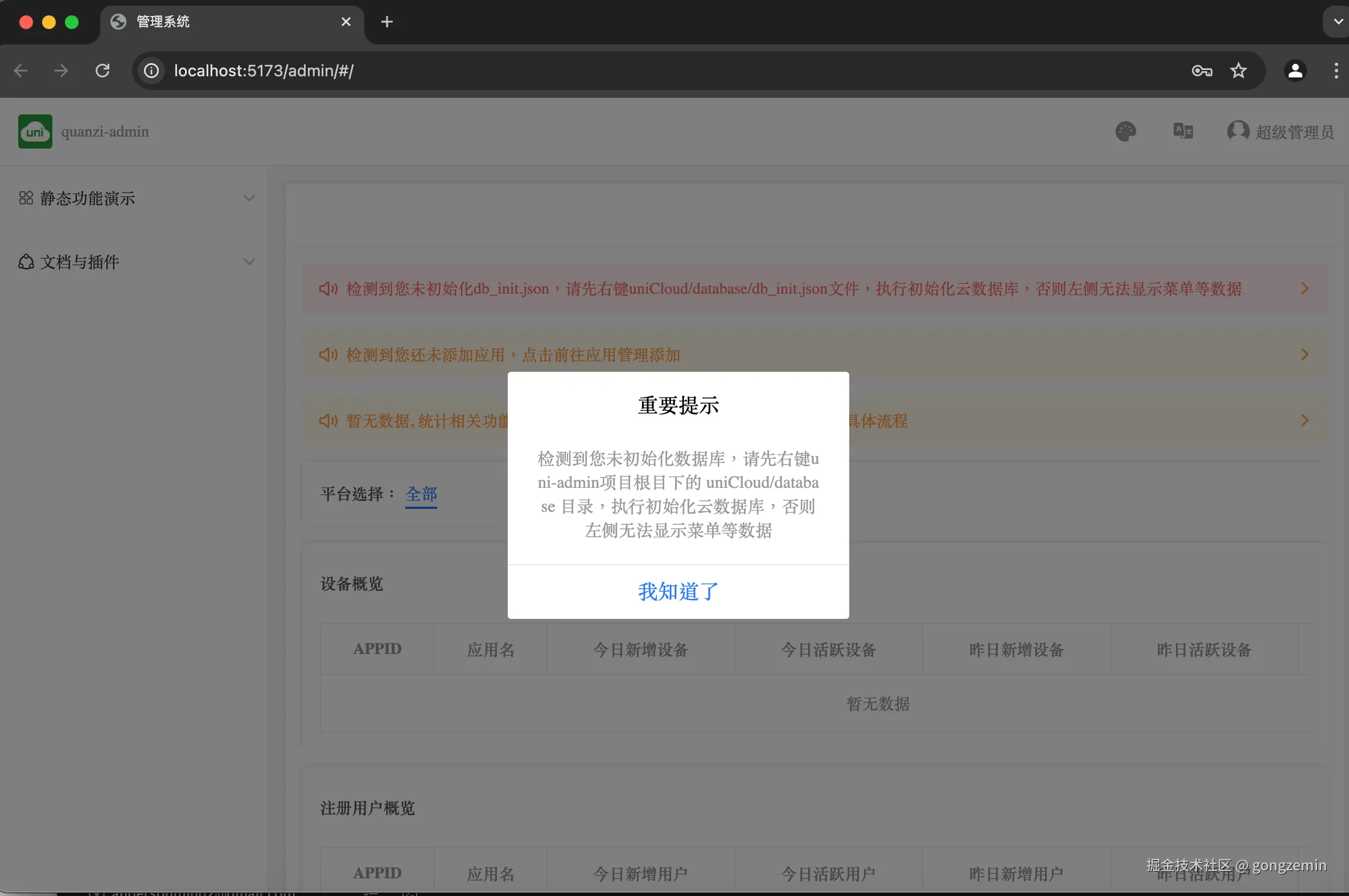Open the theme palette icon
Screen dimensions: 1349x896
pos(1126,131)
